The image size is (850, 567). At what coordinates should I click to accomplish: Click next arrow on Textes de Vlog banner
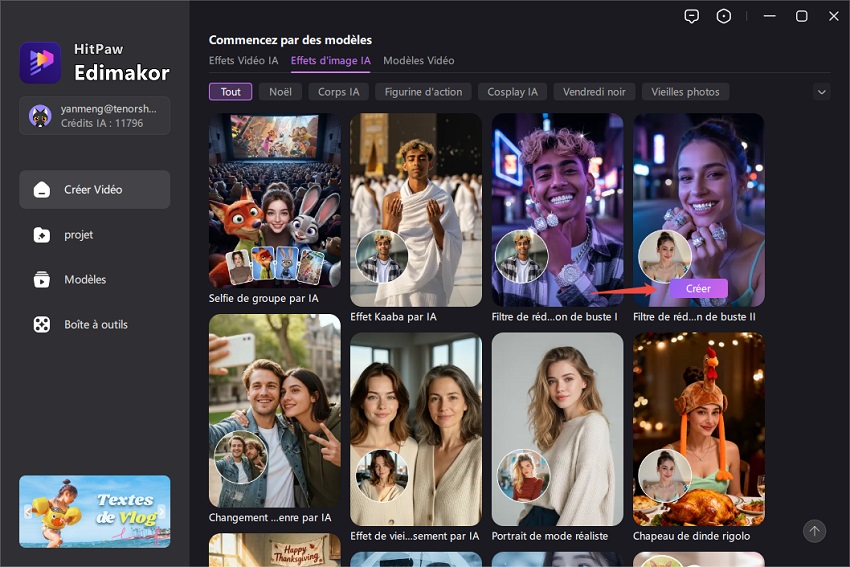[161, 511]
